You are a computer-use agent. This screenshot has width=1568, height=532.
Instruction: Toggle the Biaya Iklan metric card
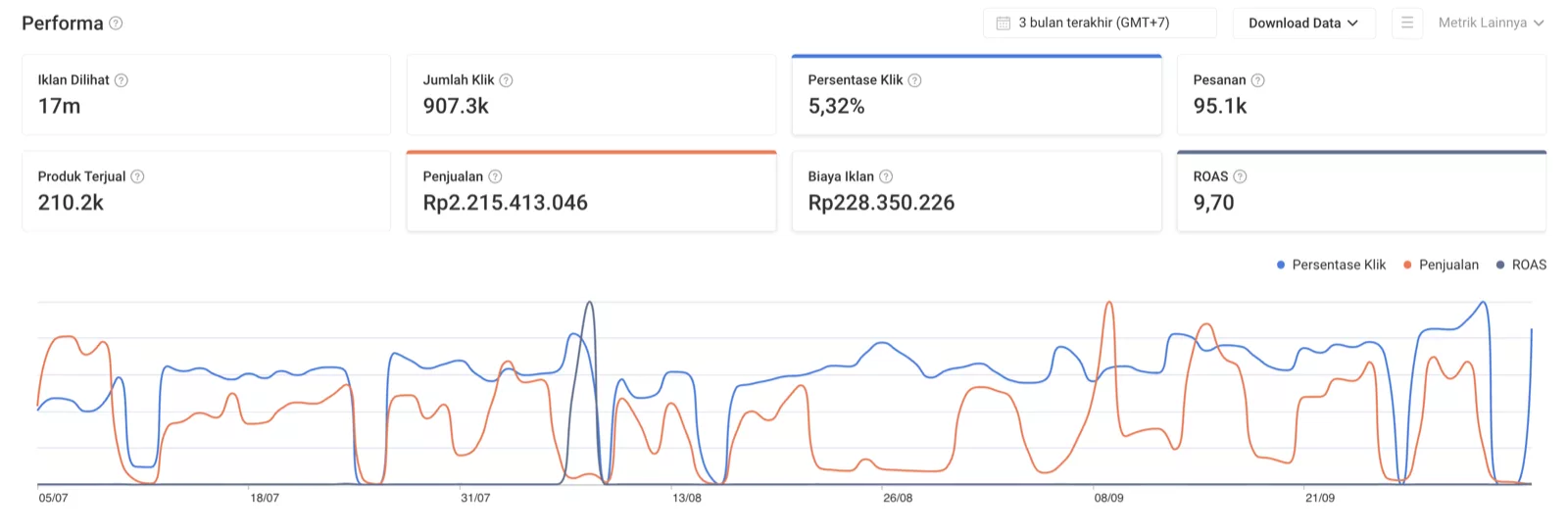point(976,191)
